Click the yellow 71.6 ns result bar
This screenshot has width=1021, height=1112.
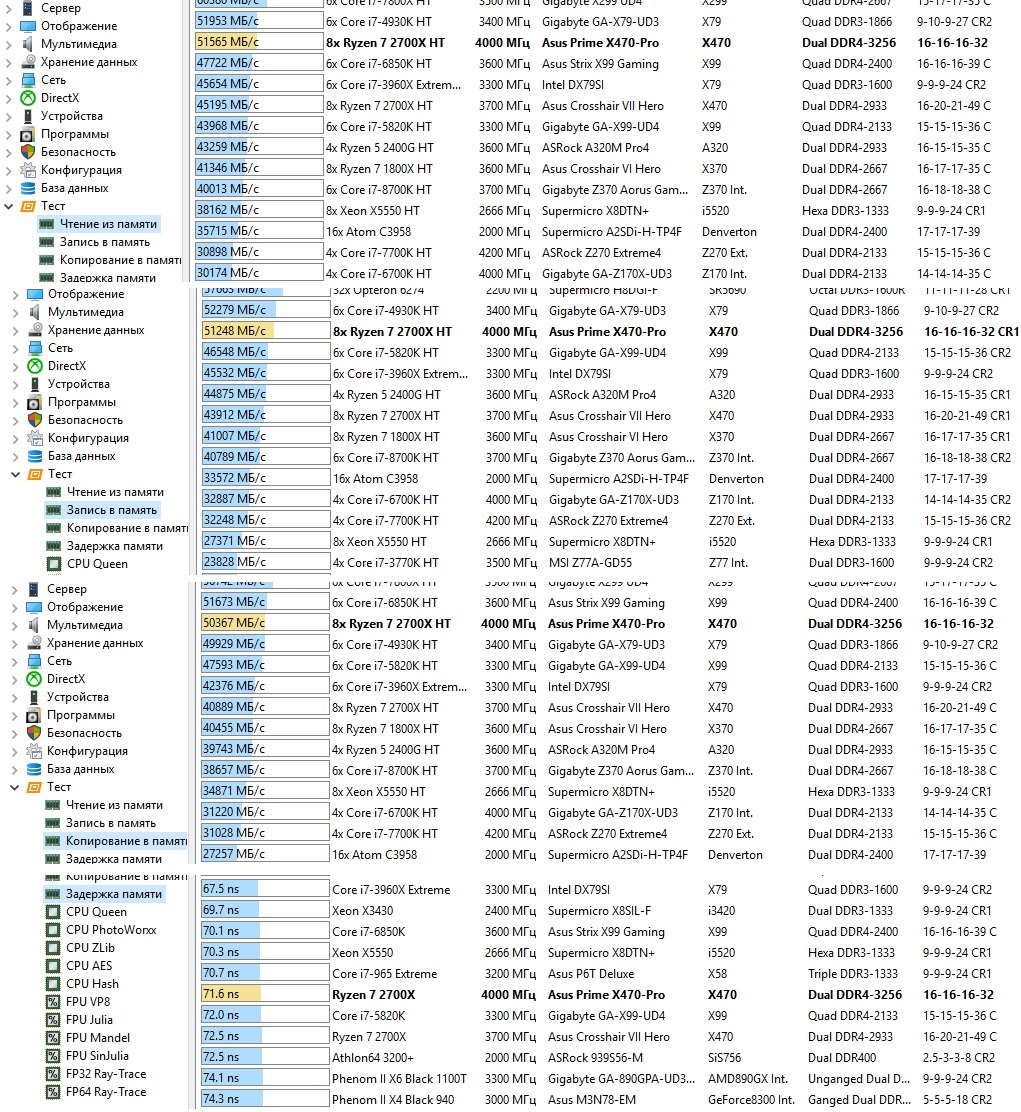click(x=265, y=994)
